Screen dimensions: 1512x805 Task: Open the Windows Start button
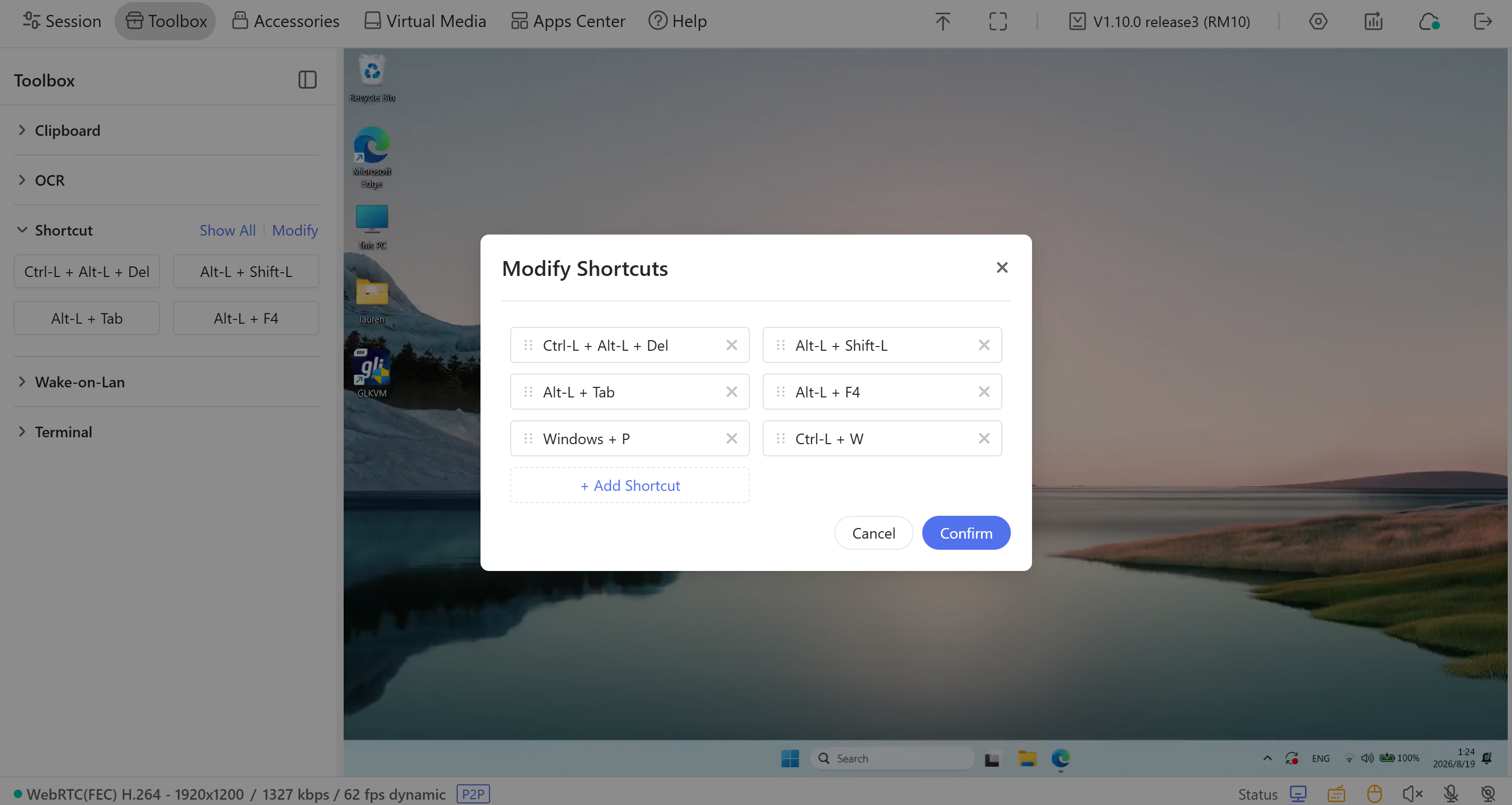click(x=790, y=759)
